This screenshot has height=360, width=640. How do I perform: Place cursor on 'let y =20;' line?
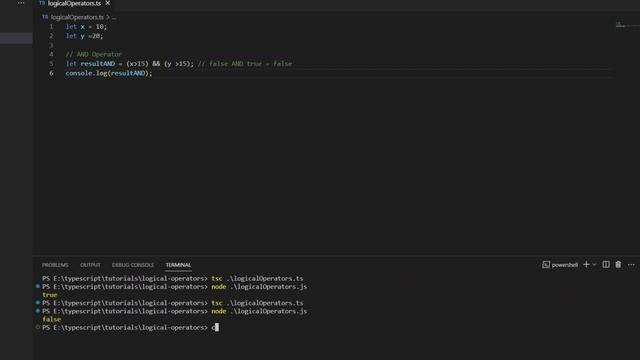click(x=84, y=36)
